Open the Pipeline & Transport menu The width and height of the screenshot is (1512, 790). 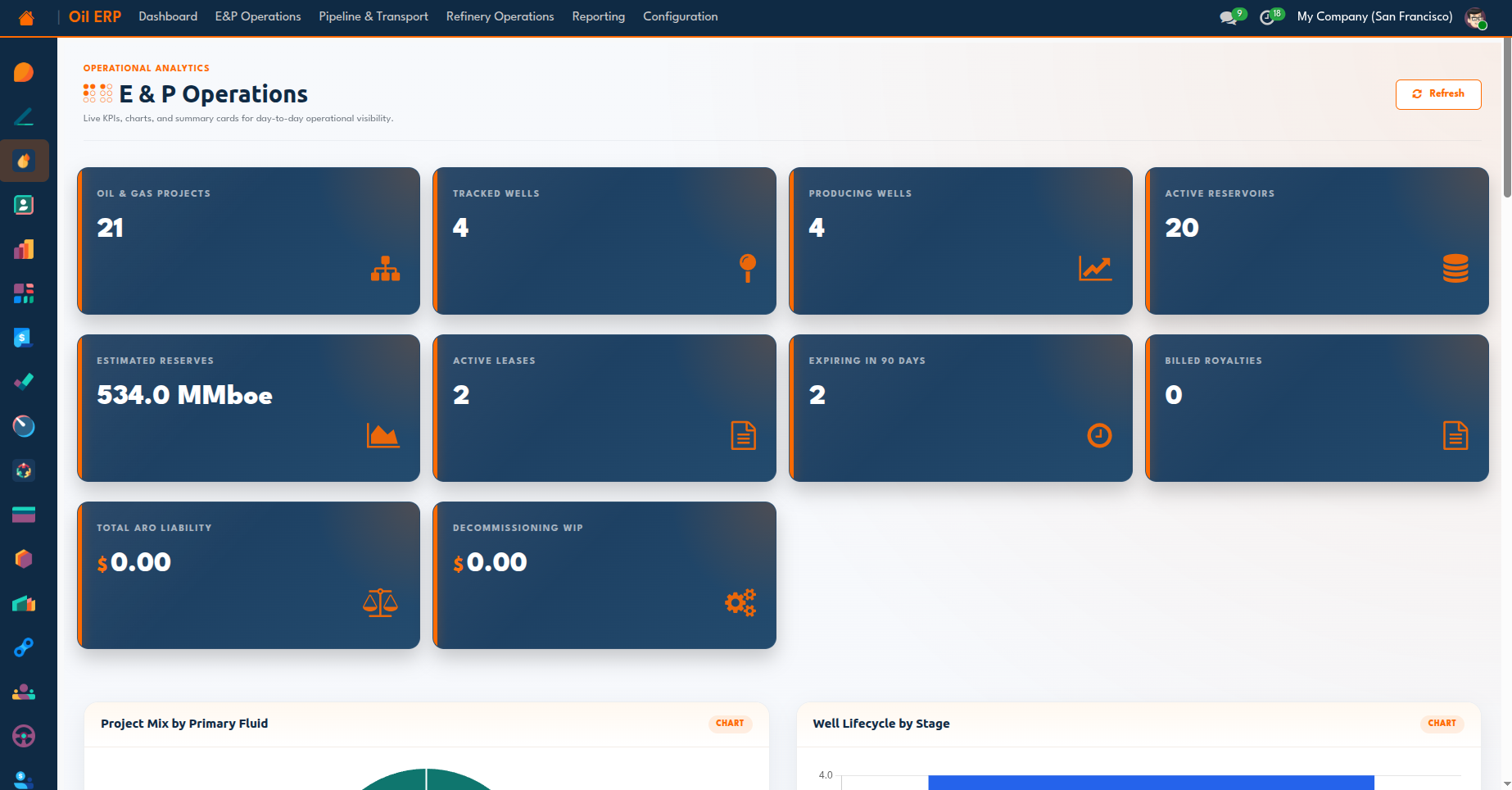[x=373, y=16]
